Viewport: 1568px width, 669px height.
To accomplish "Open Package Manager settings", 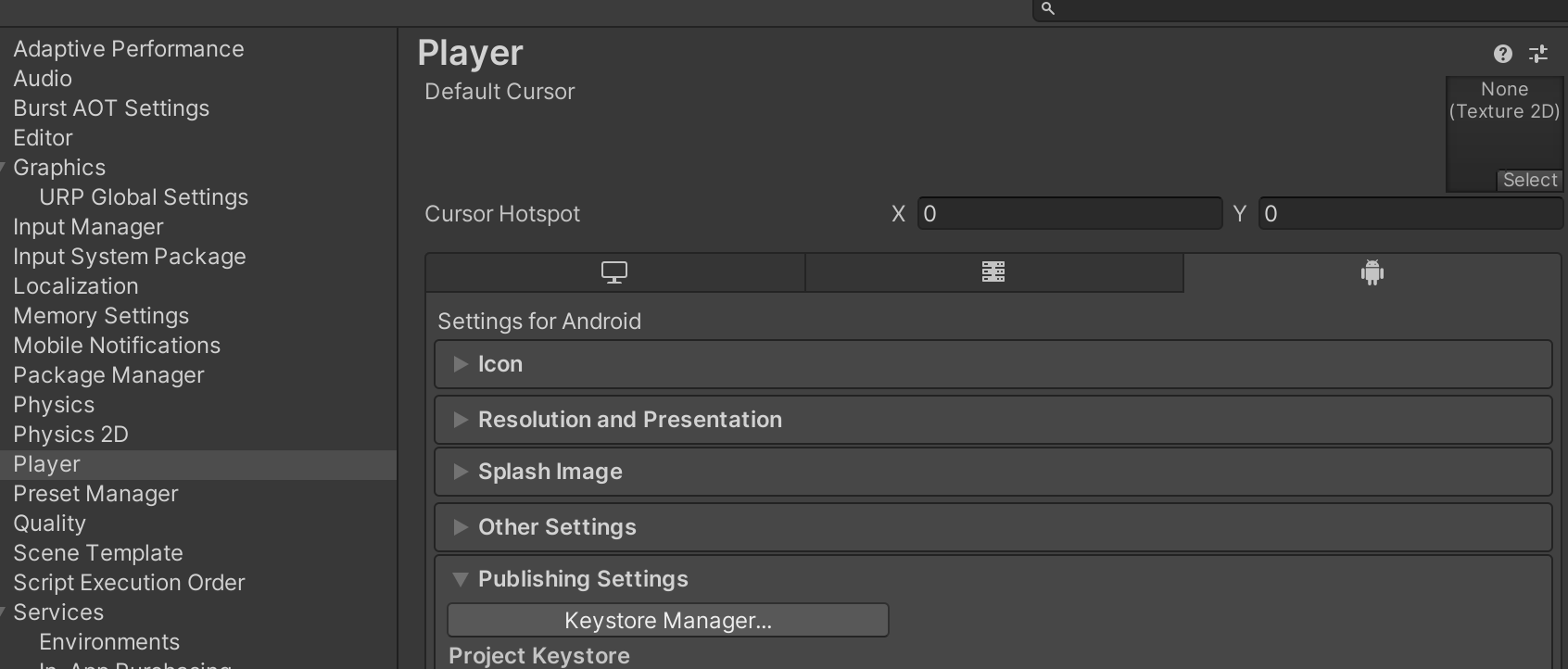I will coord(108,375).
